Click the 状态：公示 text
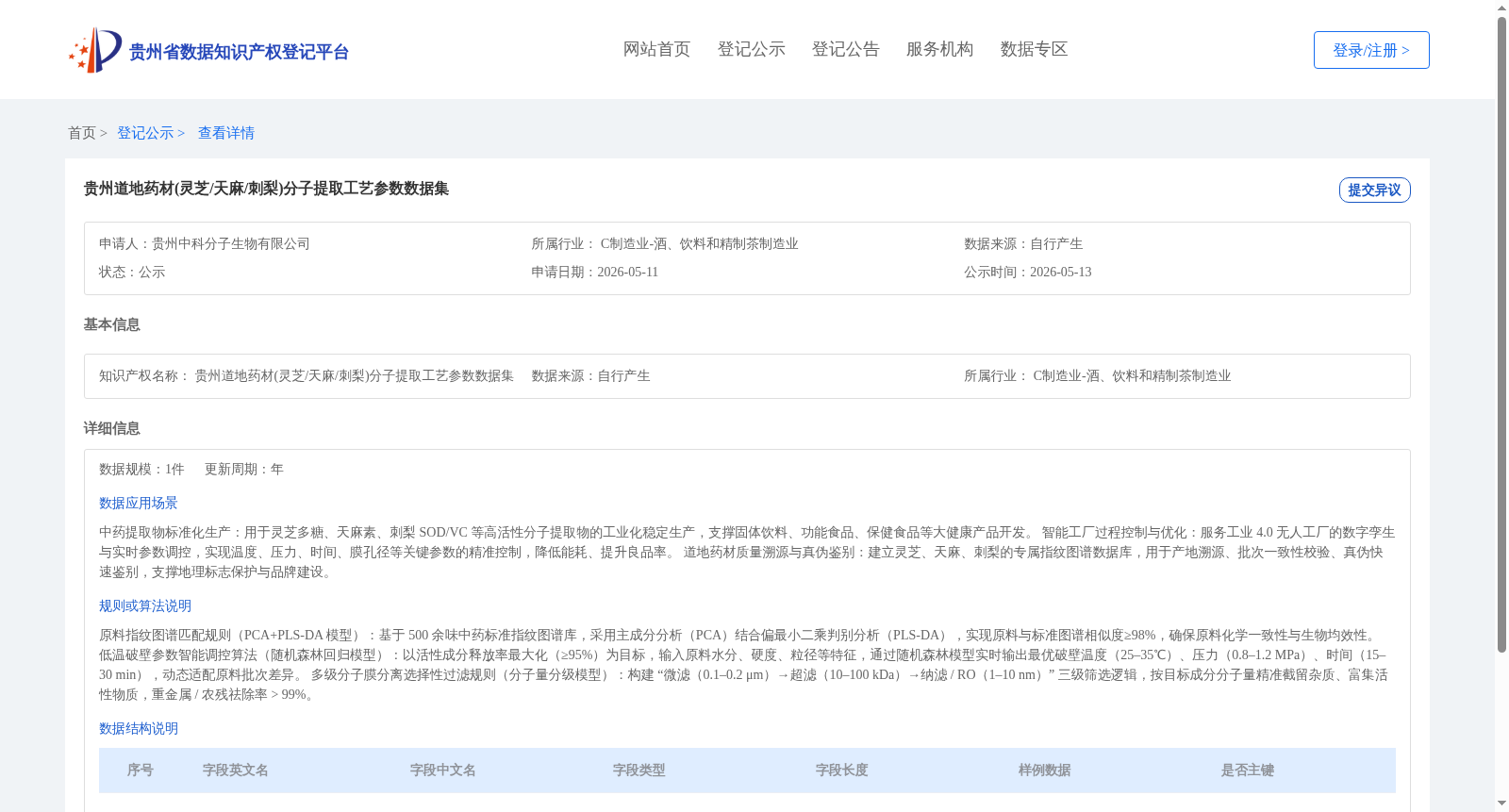1509x812 pixels. (x=132, y=272)
